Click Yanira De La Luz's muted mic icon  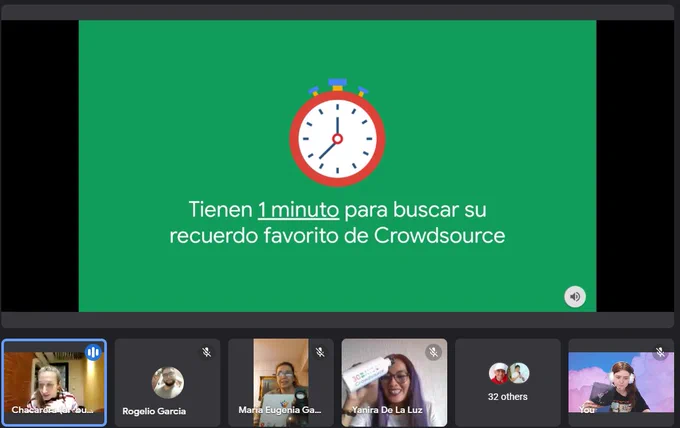(x=433, y=352)
